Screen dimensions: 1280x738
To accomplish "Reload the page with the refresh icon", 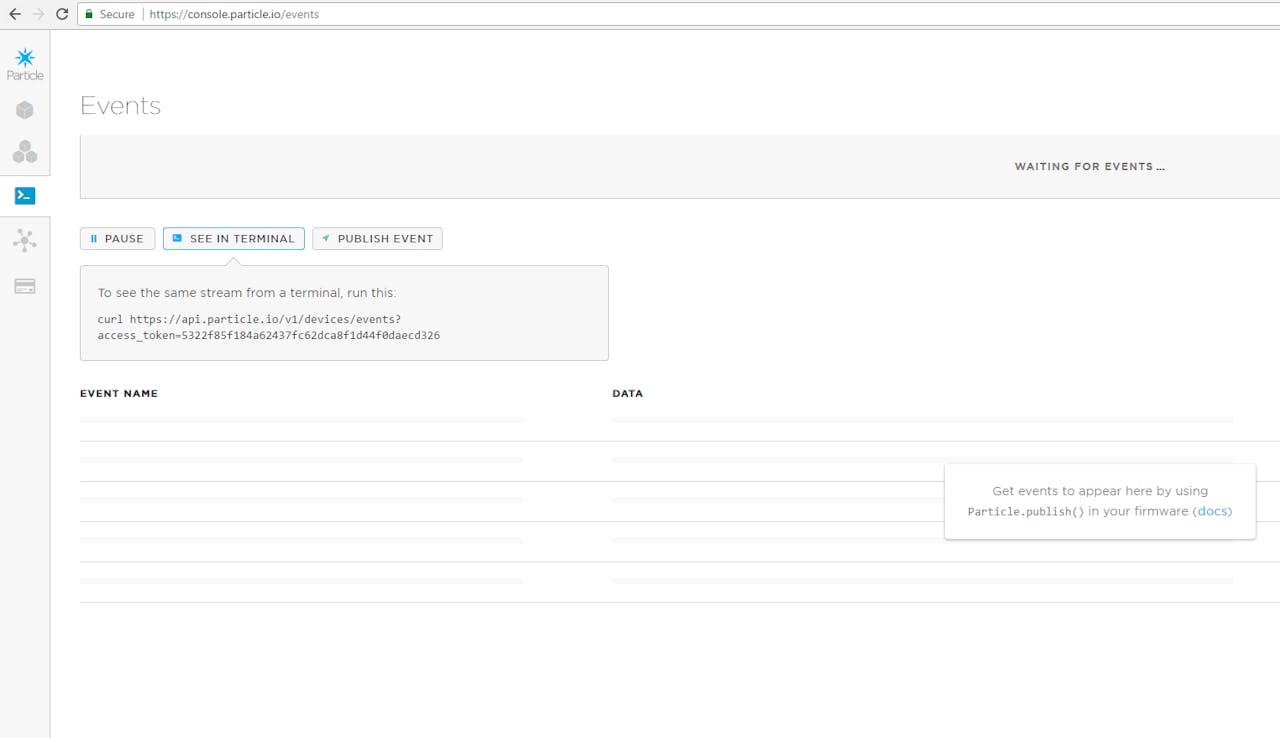I will tap(62, 14).
